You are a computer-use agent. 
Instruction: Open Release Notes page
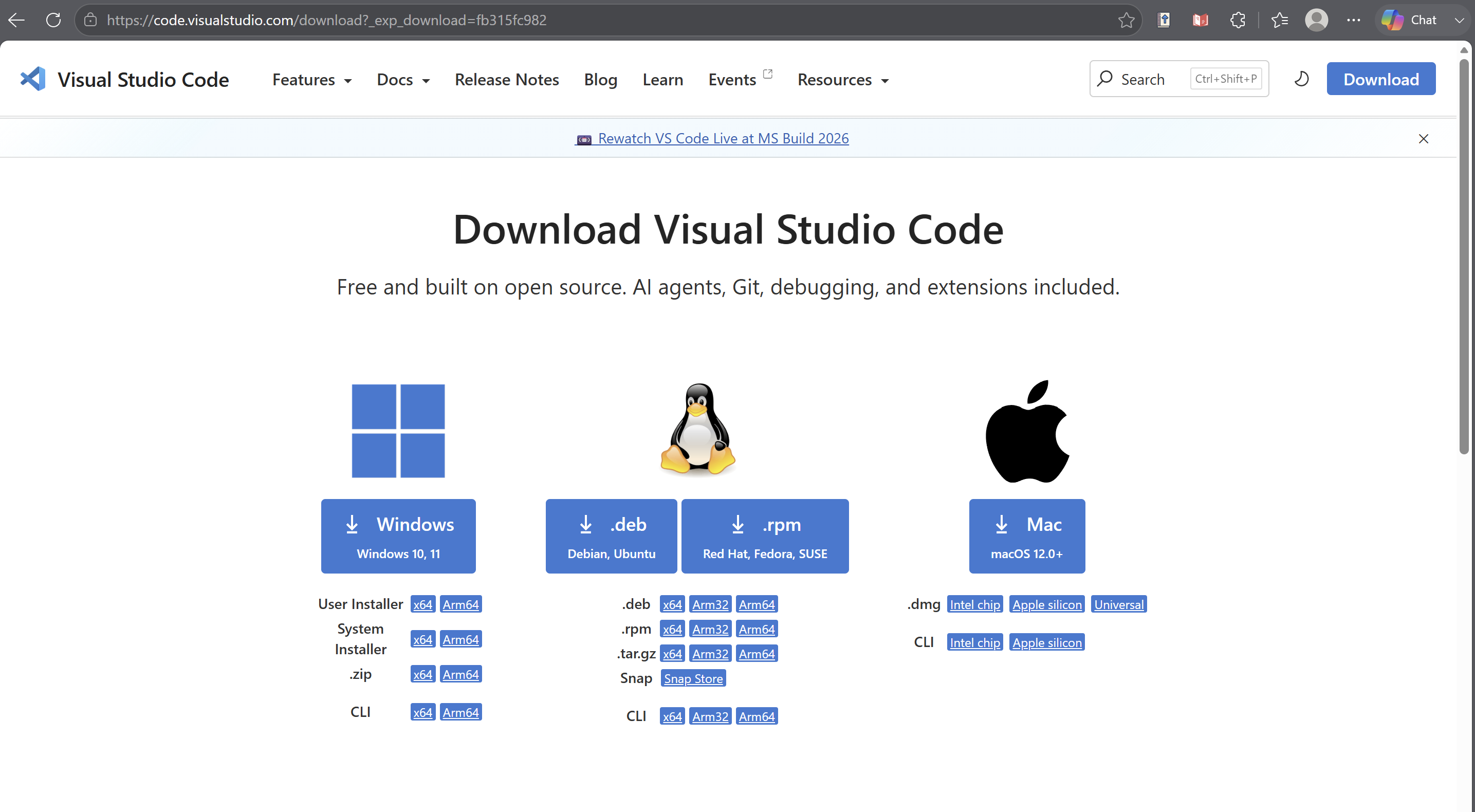click(x=507, y=80)
